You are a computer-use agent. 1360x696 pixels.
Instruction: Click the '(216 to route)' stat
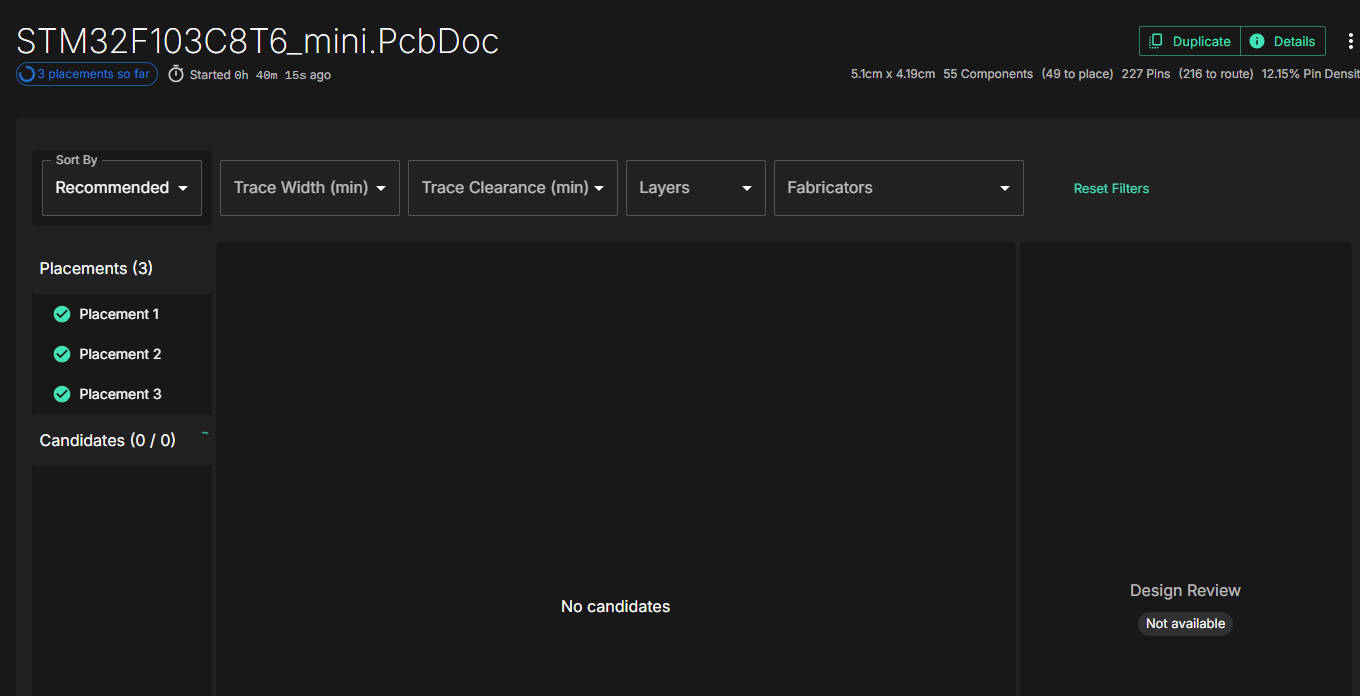point(1216,74)
